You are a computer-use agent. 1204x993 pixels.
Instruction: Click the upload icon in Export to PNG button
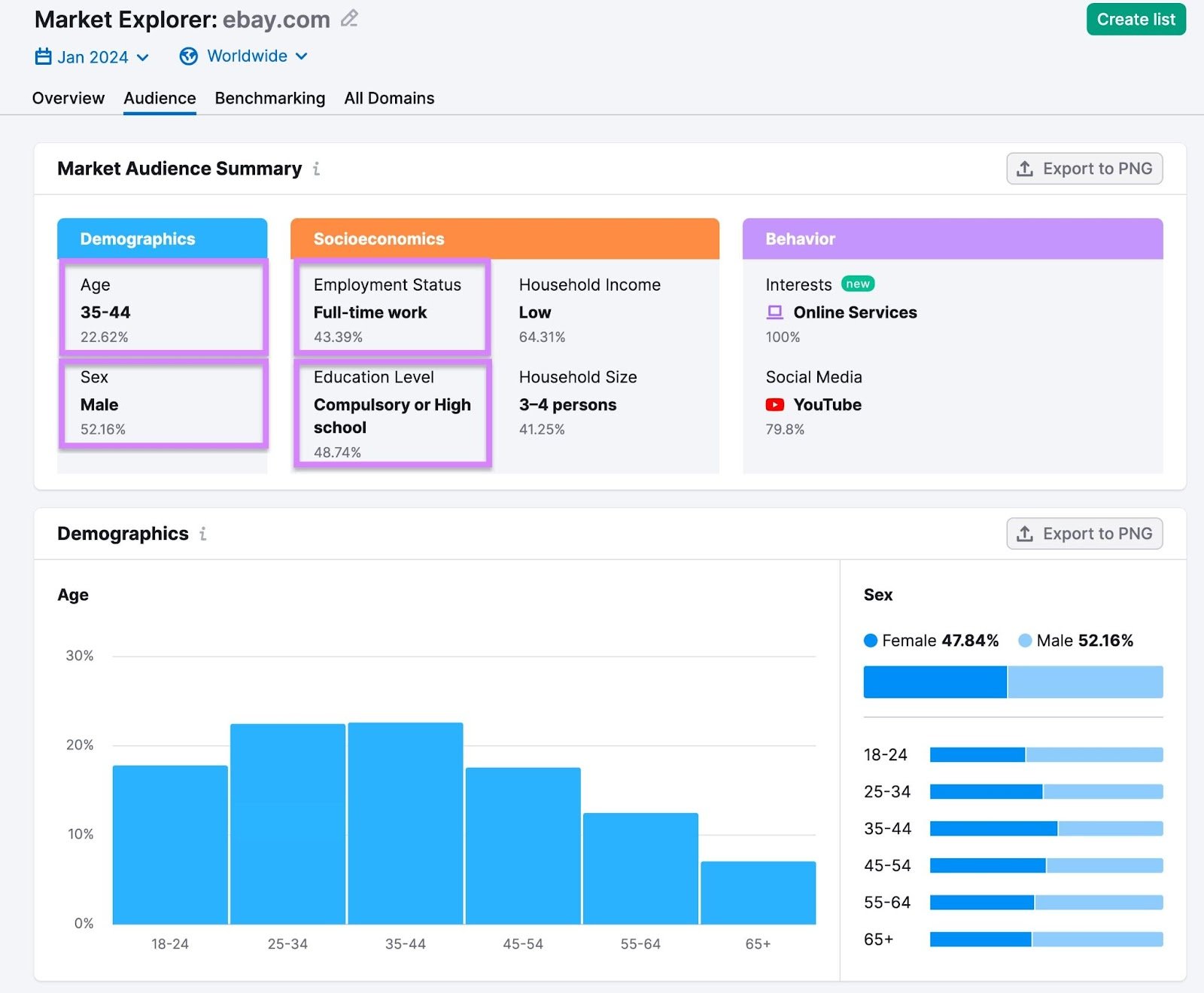[1024, 169]
